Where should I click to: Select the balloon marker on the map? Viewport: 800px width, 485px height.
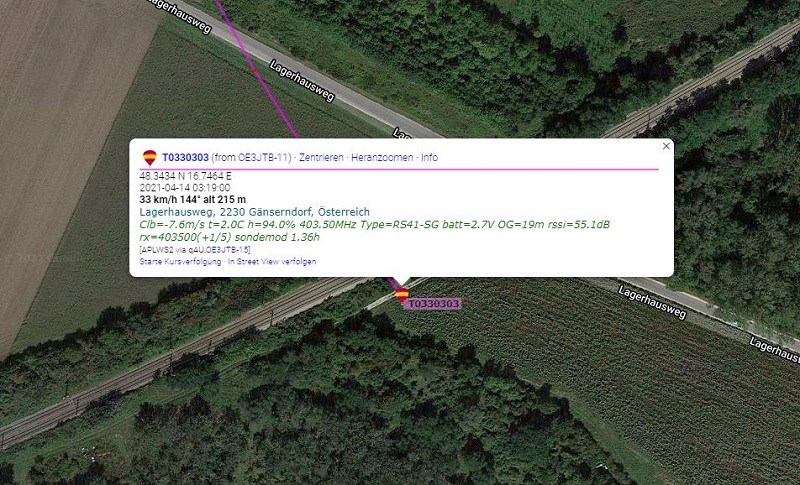tap(402, 294)
